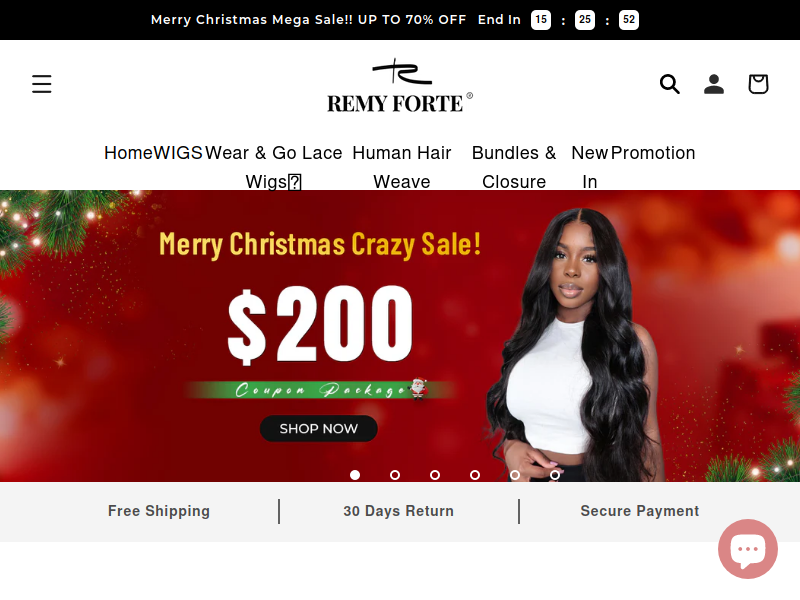
Task: Open the hamburger menu icon
Action: [41, 84]
